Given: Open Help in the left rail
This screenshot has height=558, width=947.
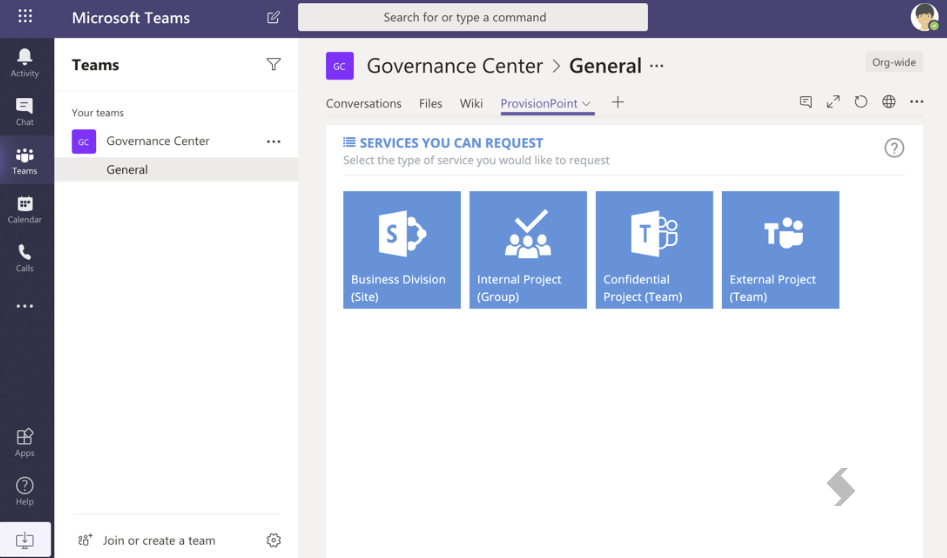Looking at the screenshot, I should (x=25, y=491).
